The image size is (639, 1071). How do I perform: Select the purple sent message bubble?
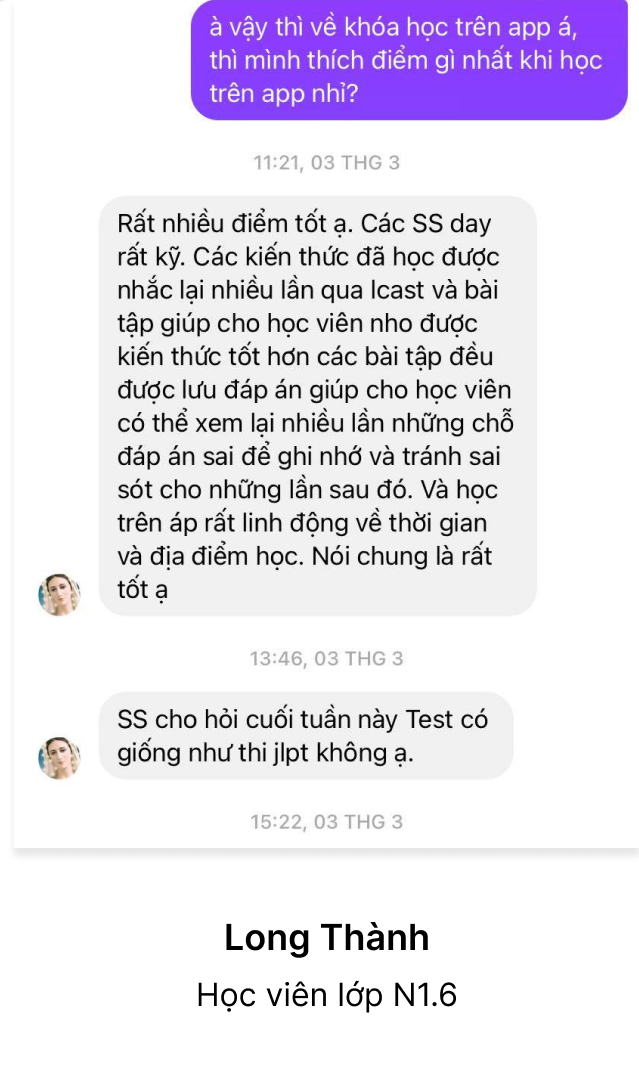coord(409,60)
